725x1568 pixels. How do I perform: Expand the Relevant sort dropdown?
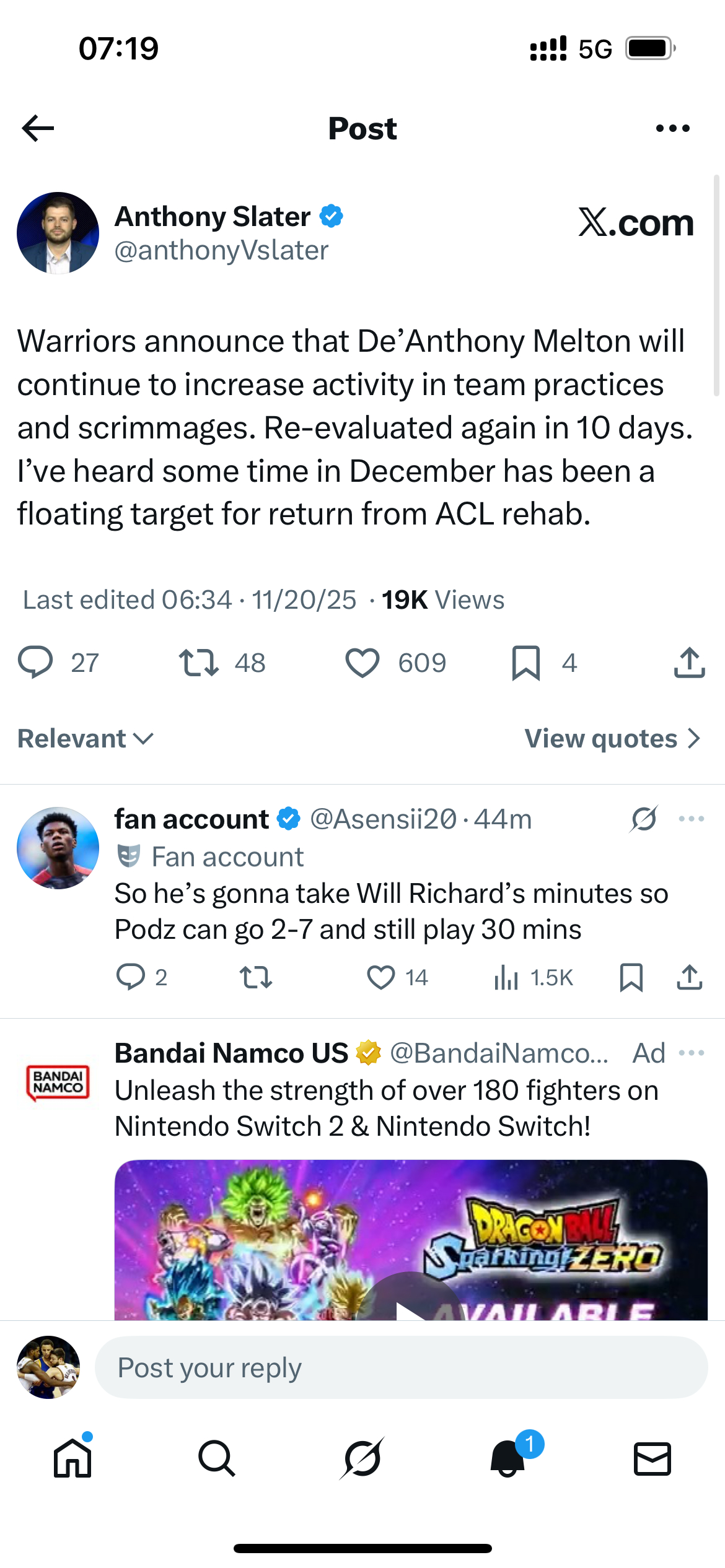(86, 738)
